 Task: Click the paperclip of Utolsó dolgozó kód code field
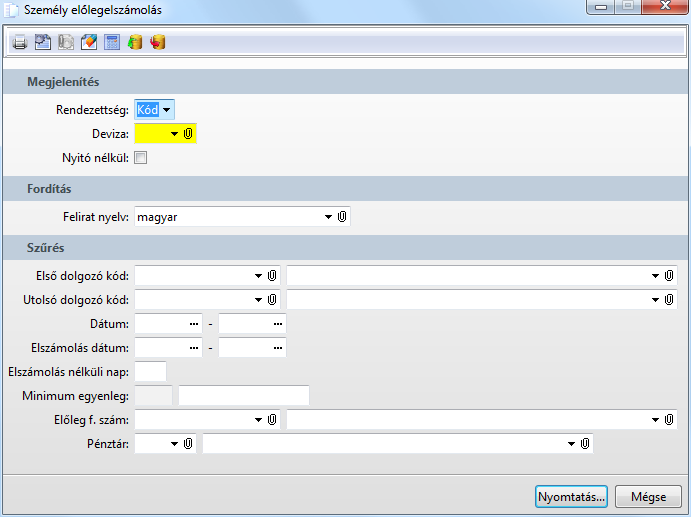coord(272,300)
